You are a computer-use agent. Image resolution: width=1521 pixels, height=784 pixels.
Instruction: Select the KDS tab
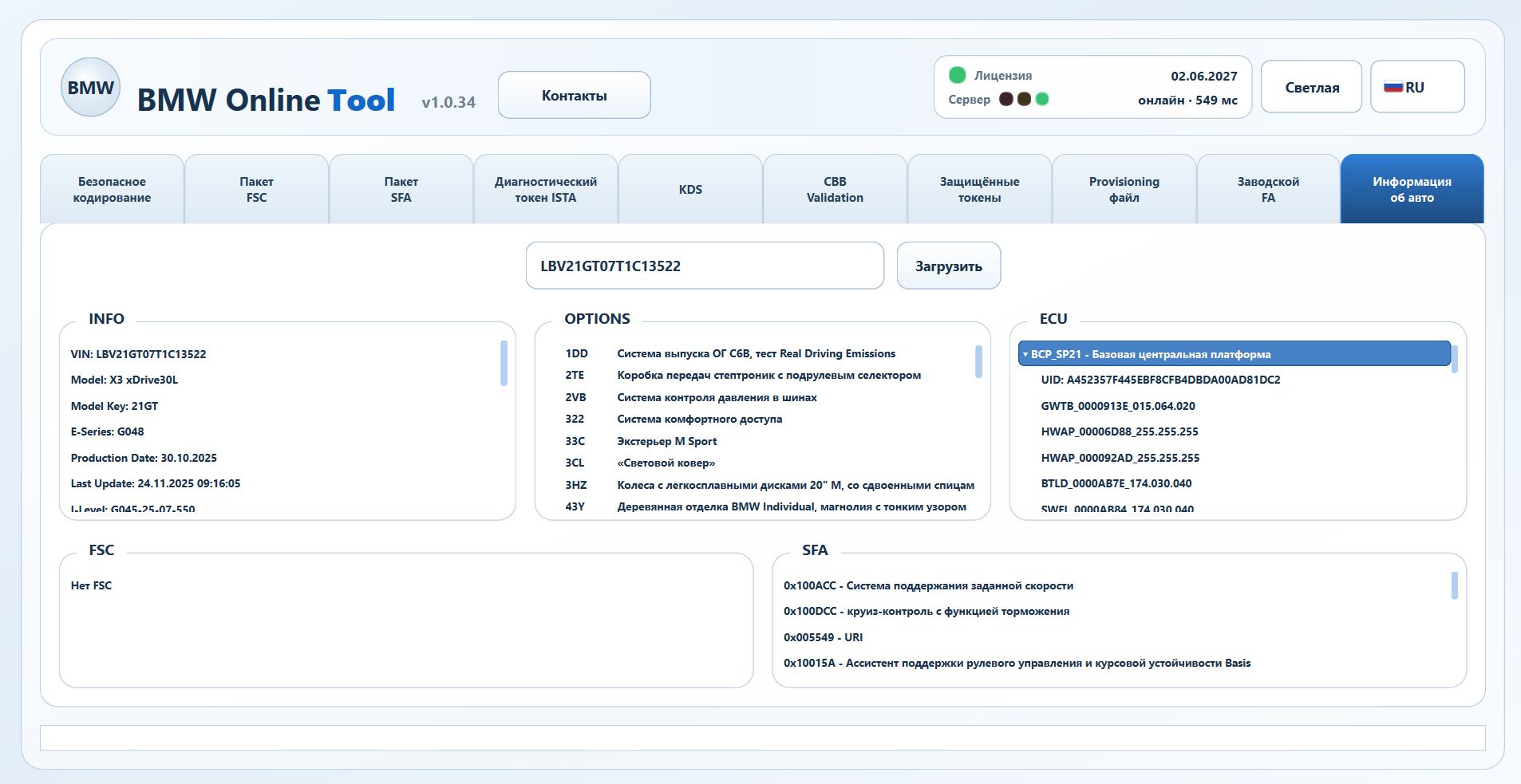click(x=690, y=190)
